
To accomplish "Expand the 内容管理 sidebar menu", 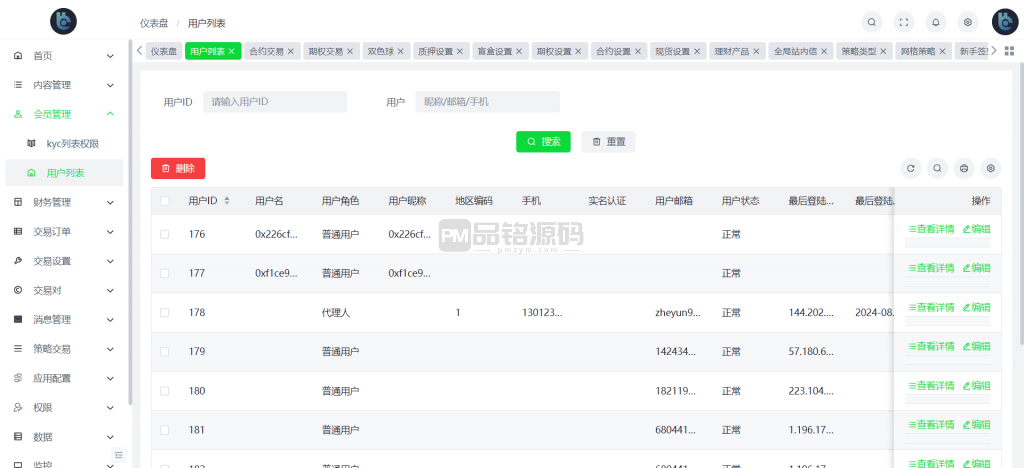I will (x=64, y=86).
